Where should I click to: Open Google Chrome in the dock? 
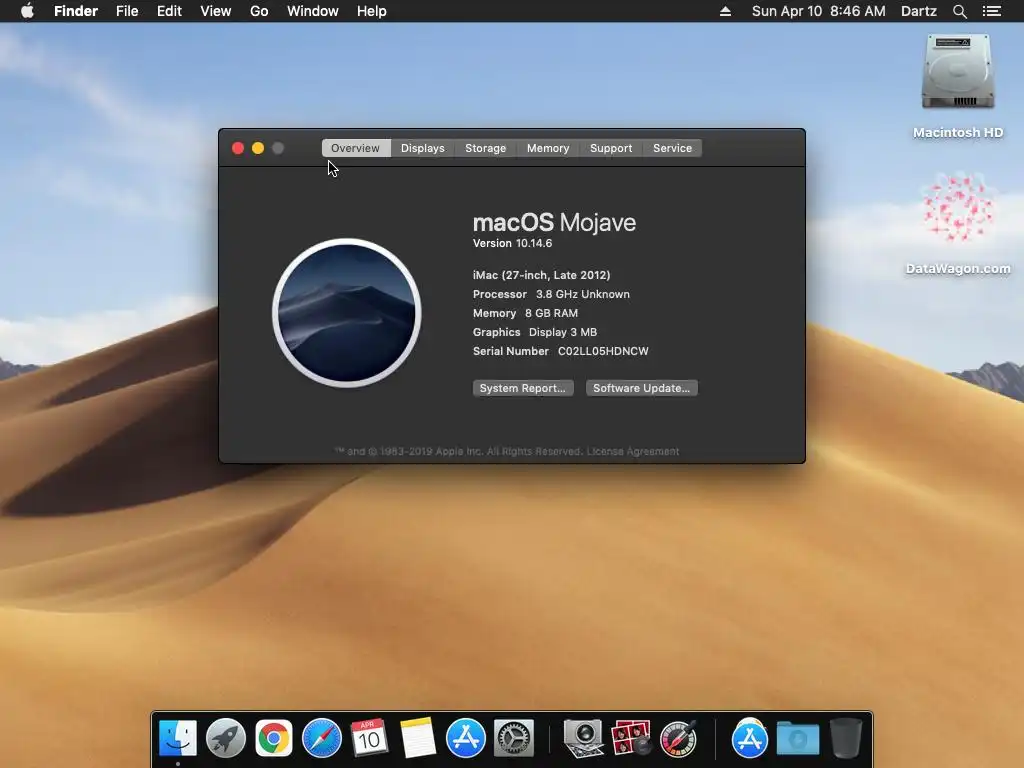[274, 738]
